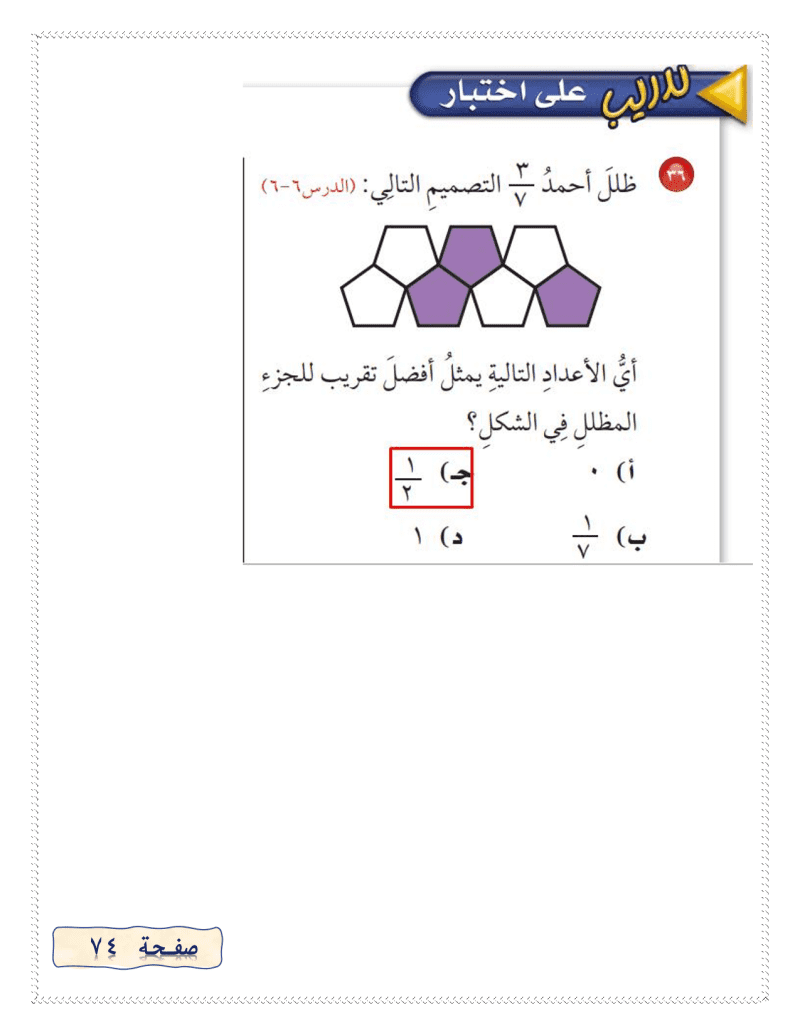Choose answer option د) one
This screenshot has width=800, height=1035.
[x=438, y=536]
